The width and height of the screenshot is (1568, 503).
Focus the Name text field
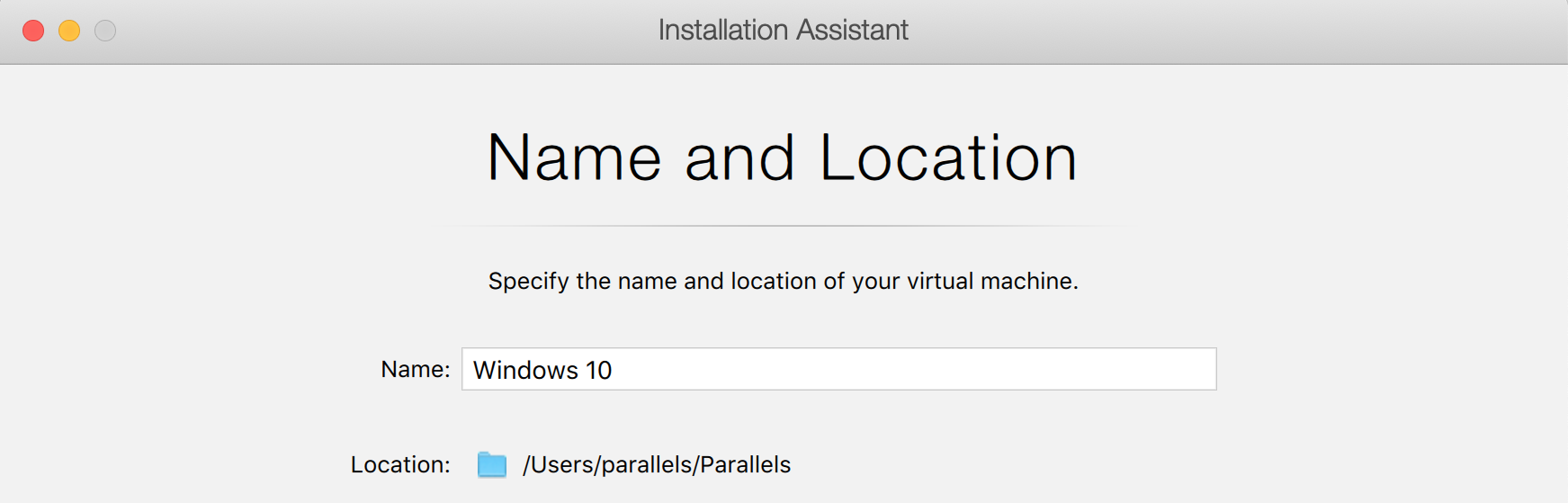tap(838, 369)
